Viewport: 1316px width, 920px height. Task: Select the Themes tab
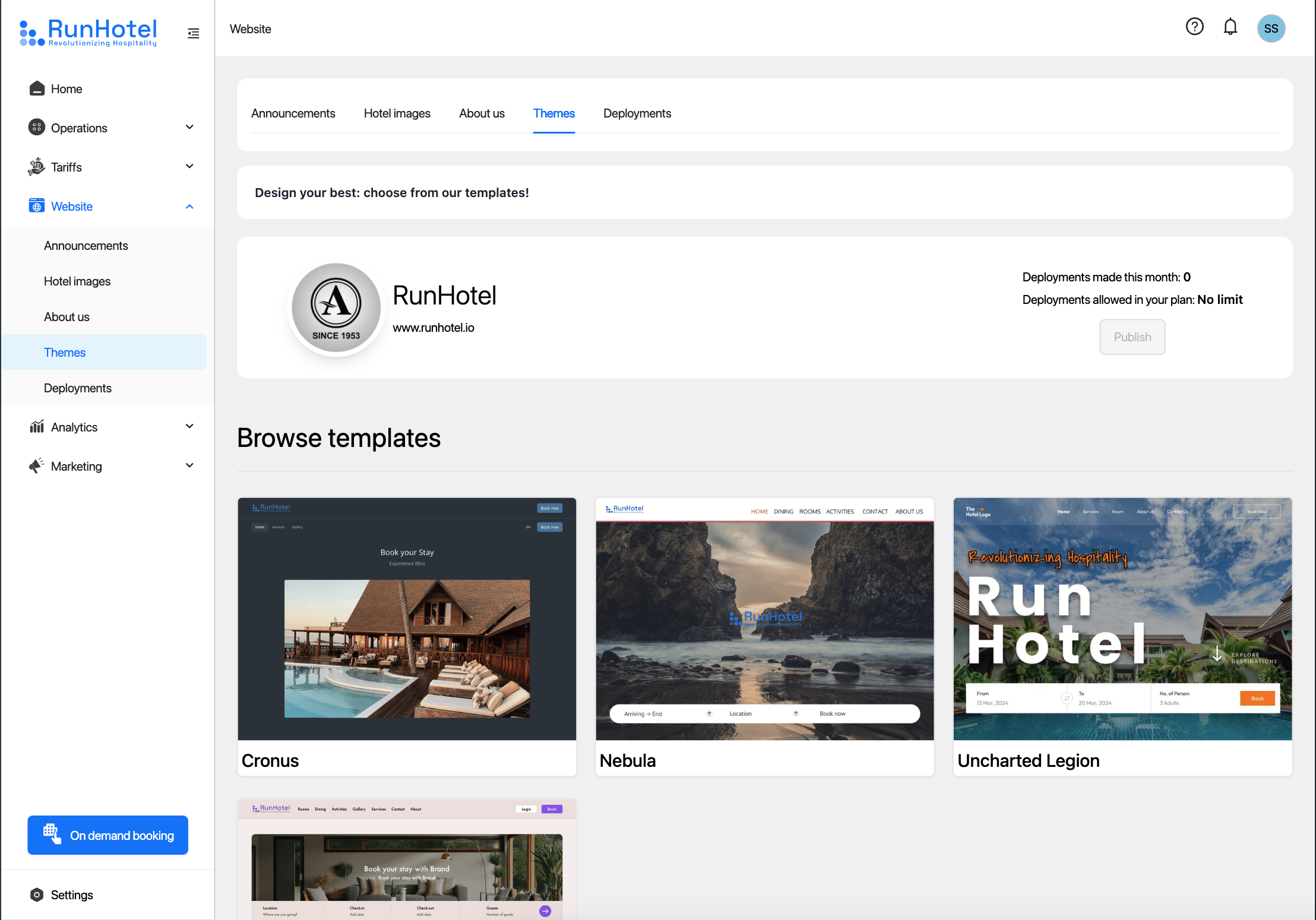tap(554, 113)
